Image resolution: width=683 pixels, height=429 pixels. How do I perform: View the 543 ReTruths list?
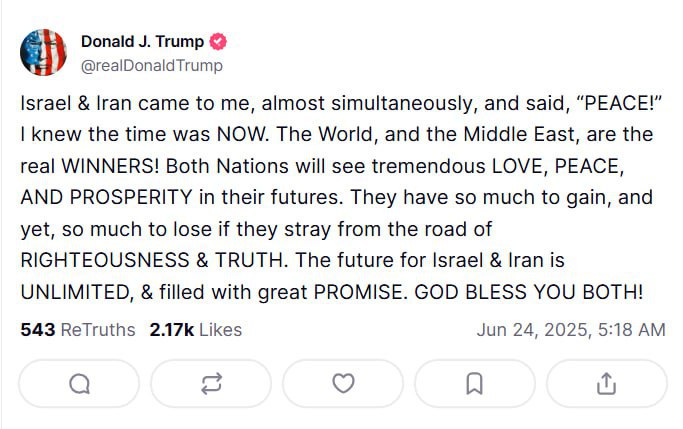(77, 329)
